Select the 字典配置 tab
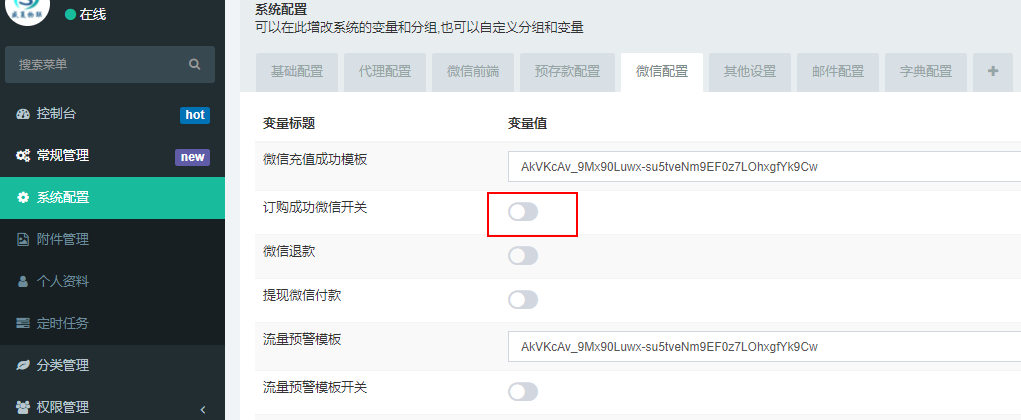Screen dimensions: 1021x420 pyautogui.click(x=926, y=72)
